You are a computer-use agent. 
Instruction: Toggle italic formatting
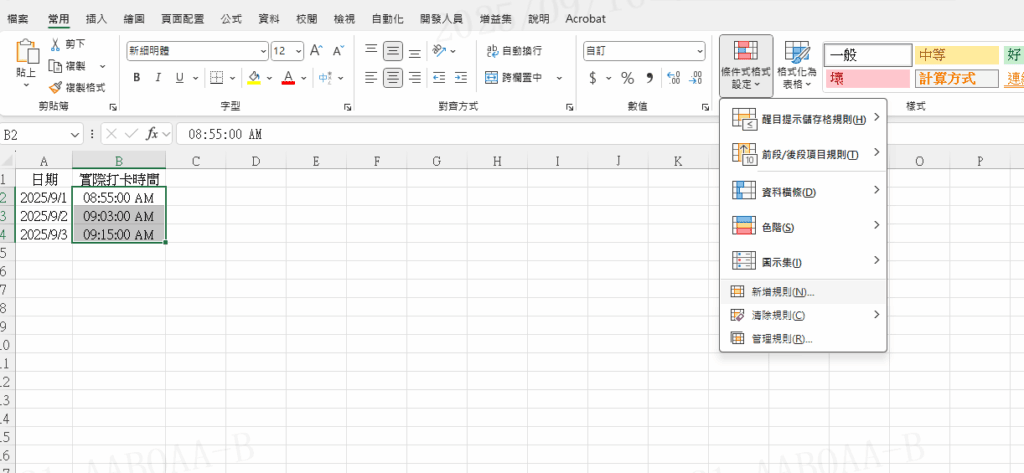pos(158,78)
